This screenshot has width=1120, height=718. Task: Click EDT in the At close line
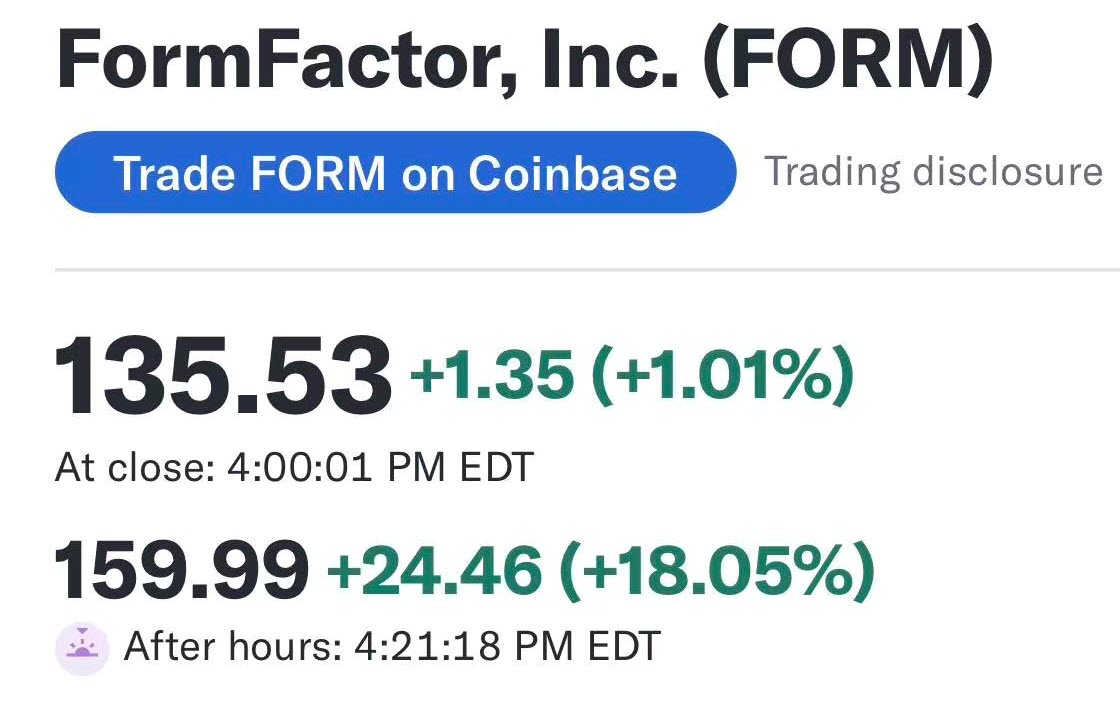tap(496, 467)
